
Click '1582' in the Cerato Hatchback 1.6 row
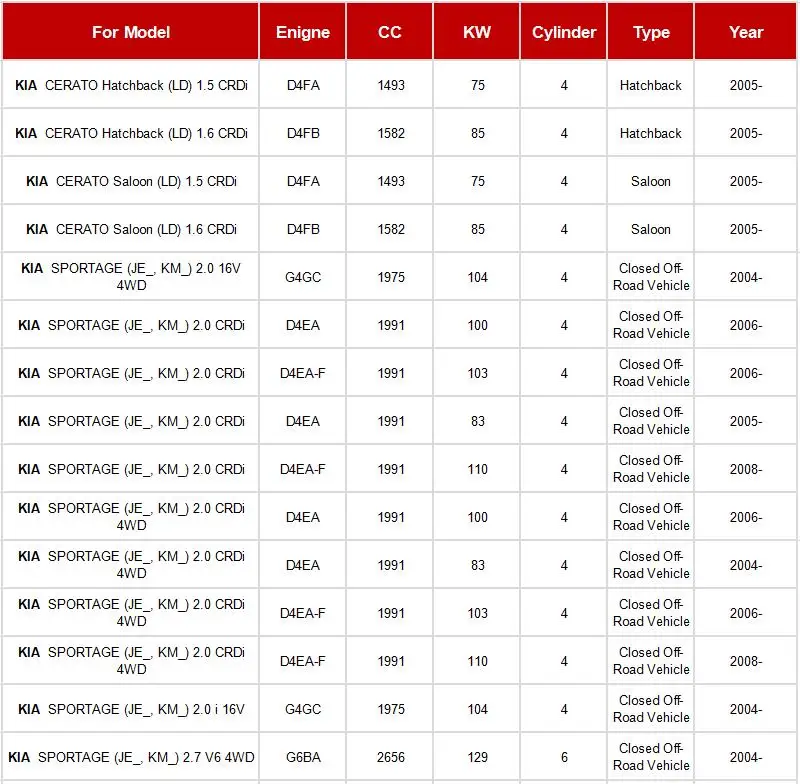[x=391, y=133]
